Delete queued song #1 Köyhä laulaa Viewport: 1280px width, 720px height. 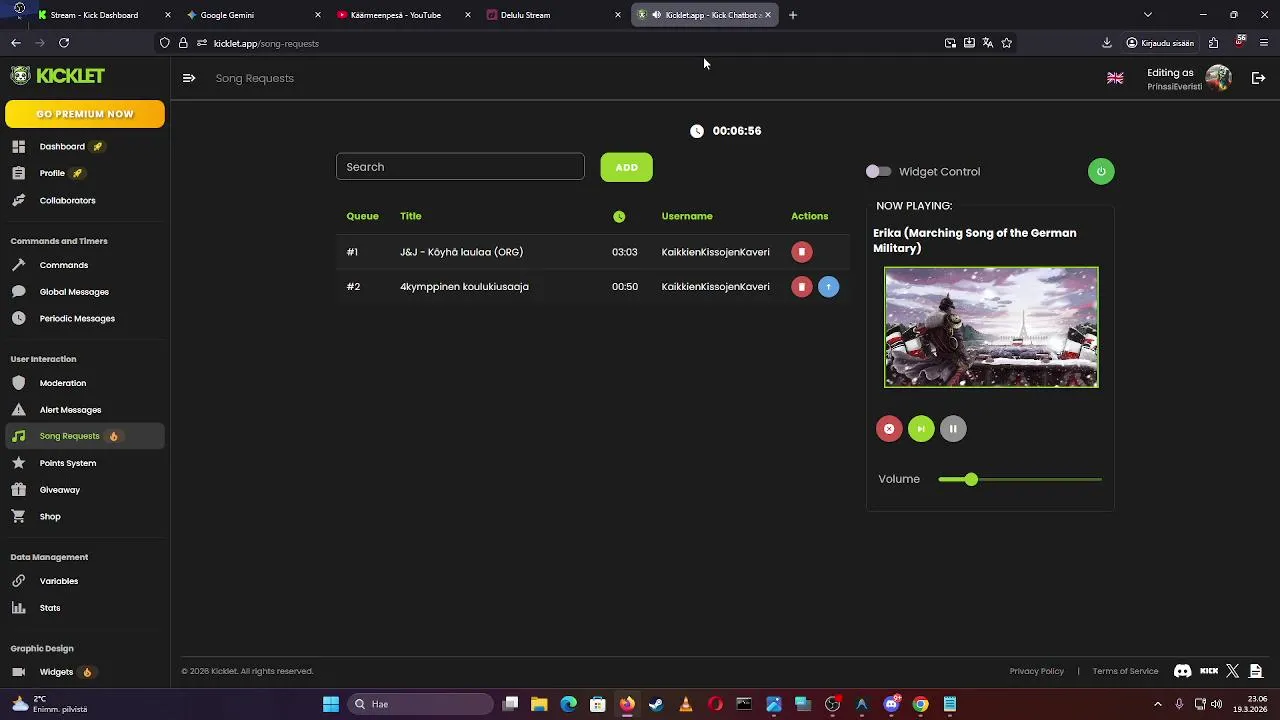802,252
